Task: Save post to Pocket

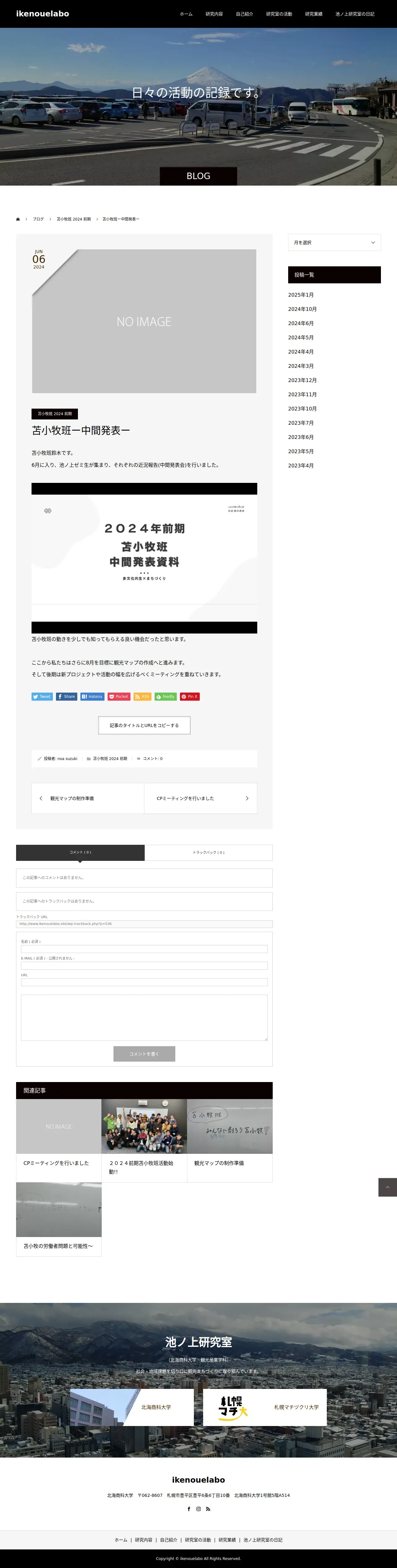Action: point(119,696)
